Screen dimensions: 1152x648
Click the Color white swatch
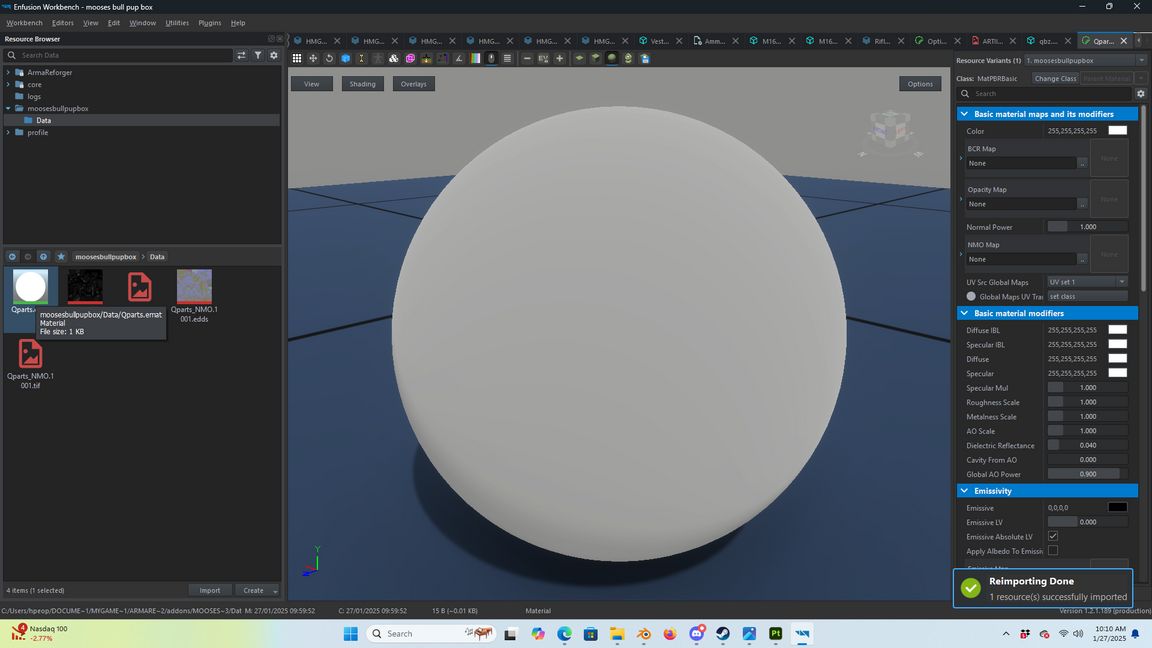click(x=1117, y=131)
